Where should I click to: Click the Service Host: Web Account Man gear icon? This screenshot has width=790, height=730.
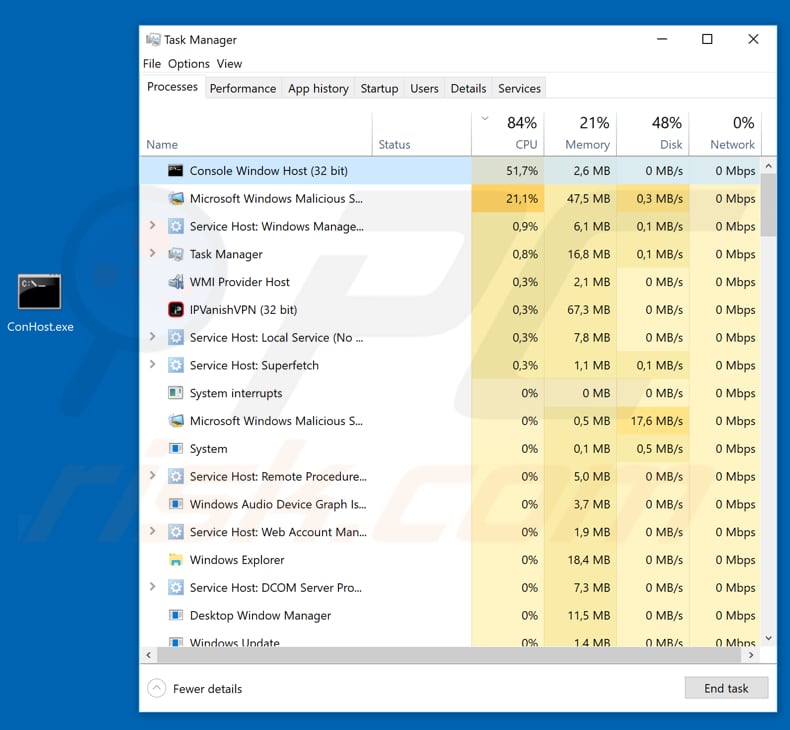pos(175,532)
